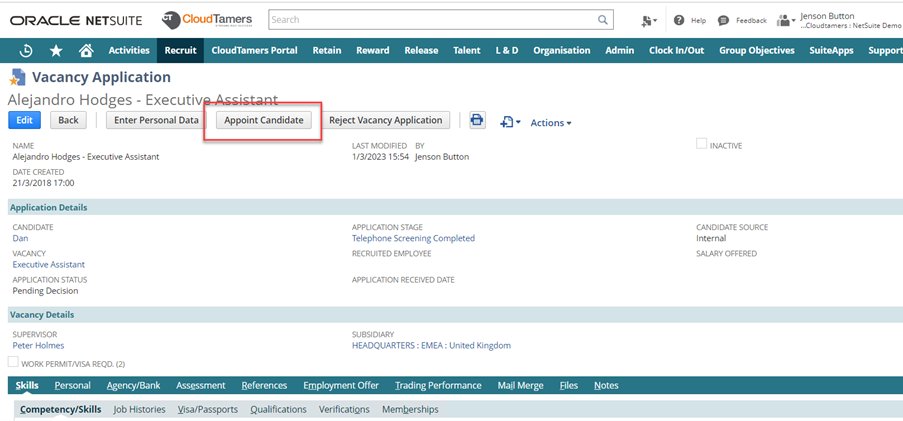Click Enter Personal Data button
This screenshot has height=421, width=903.
pyautogui.click(x=156, y=120)
